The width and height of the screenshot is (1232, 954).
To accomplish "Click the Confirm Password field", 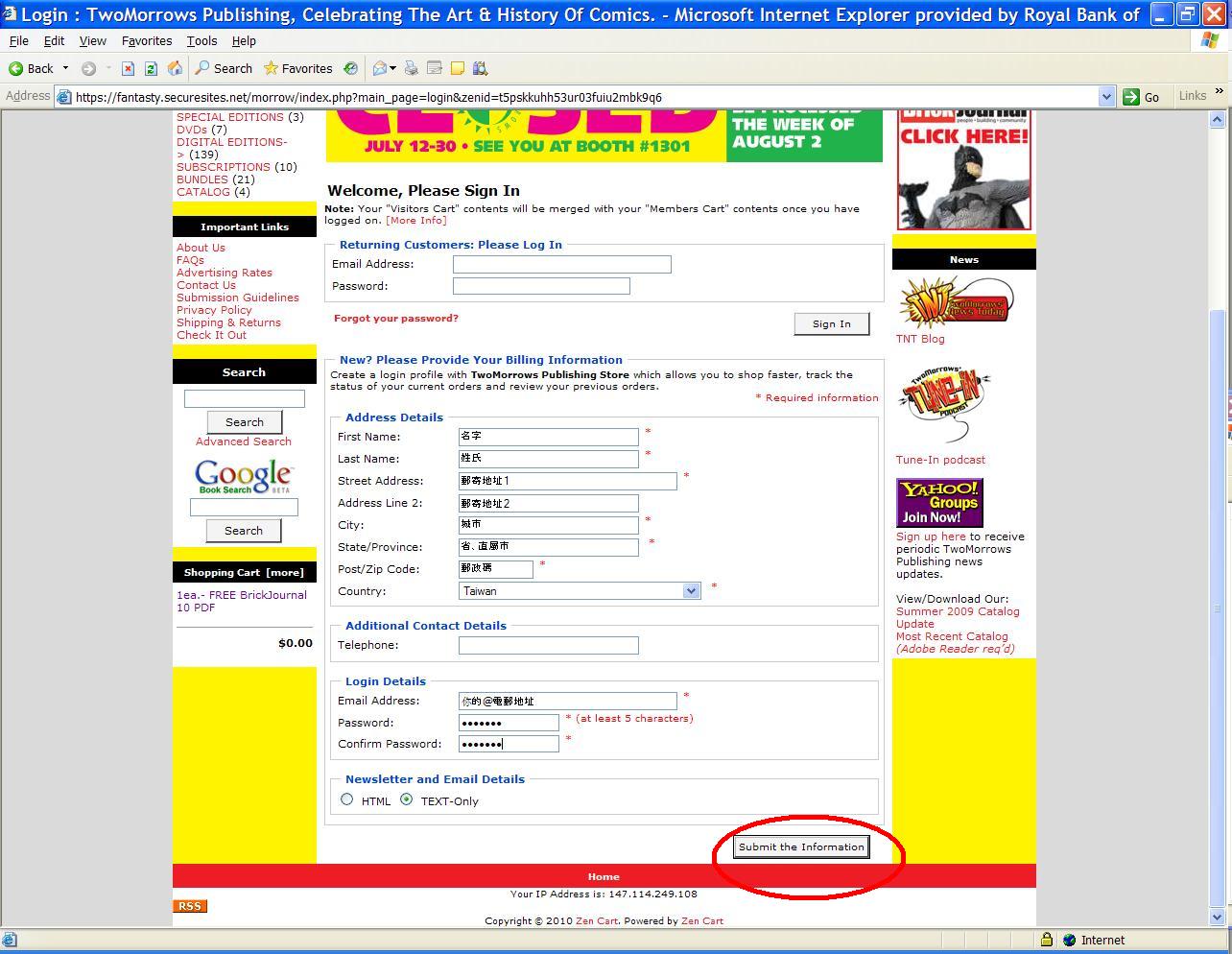I will pyautogui.click(x=509, y=744).
